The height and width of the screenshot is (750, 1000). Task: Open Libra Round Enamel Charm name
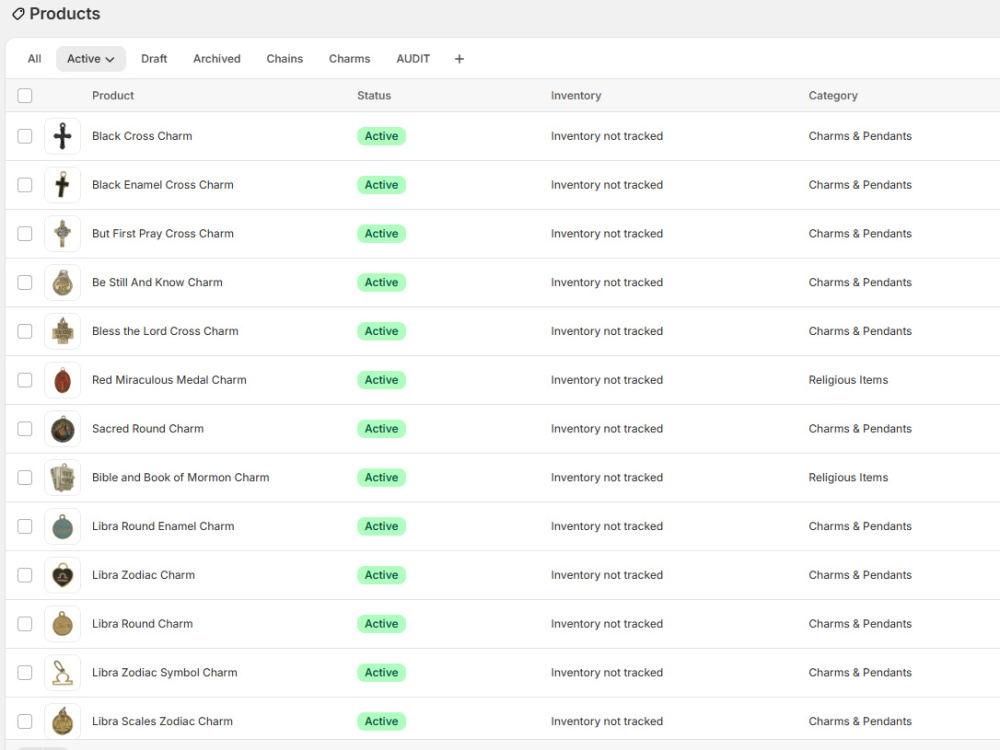(163, 526)
